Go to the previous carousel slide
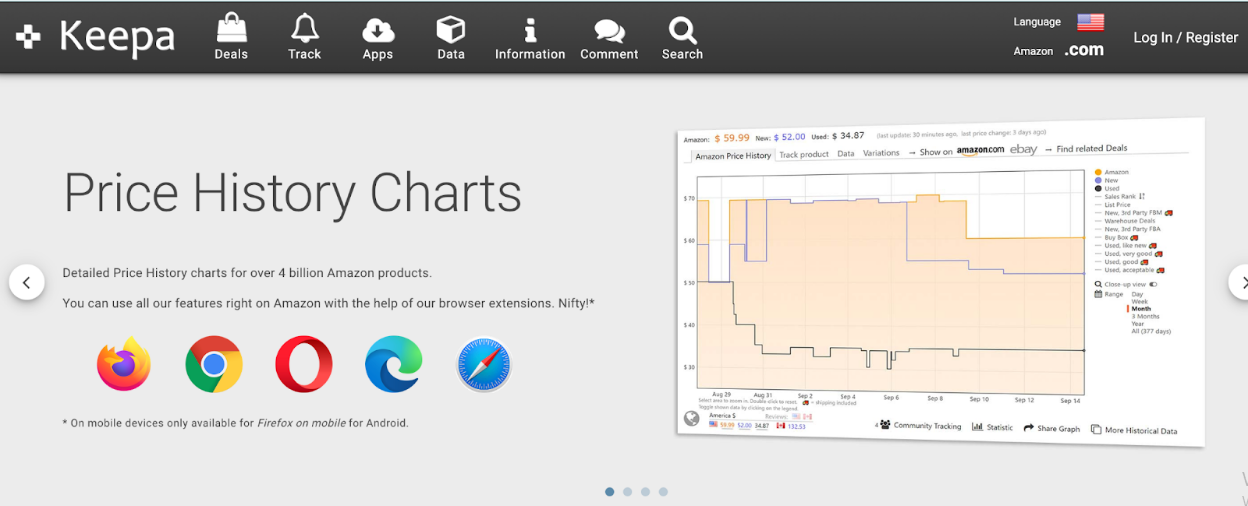 pyautogui.click(x=27, y=283)
